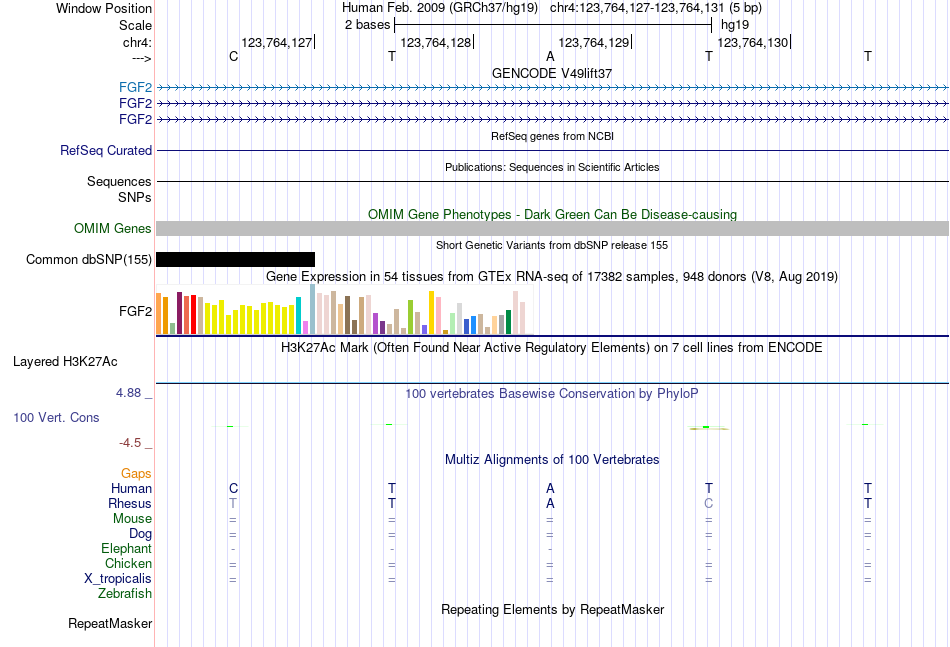The height and width of the screenshot is (647, 950).
Task: Click the reference base A in the ruler
Action: pos(550,56)
